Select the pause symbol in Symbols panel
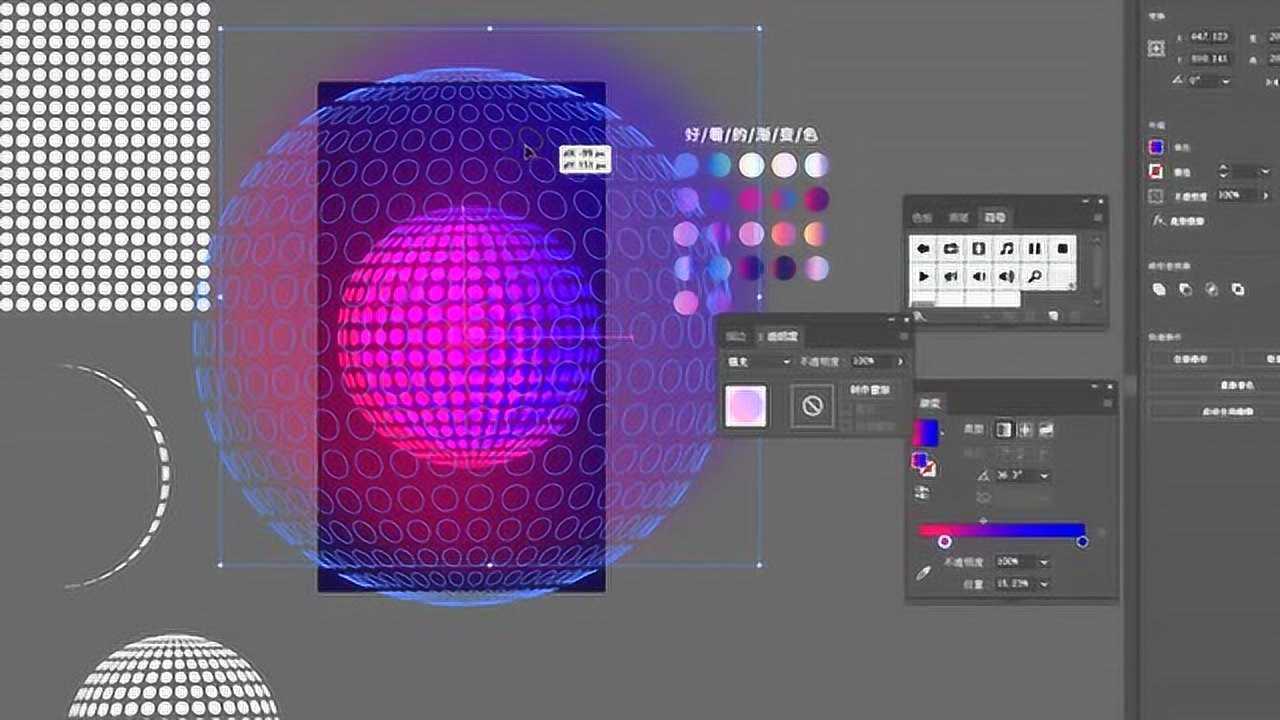Viewport: 1280px width, 720px height. [x=1035, y=248]
